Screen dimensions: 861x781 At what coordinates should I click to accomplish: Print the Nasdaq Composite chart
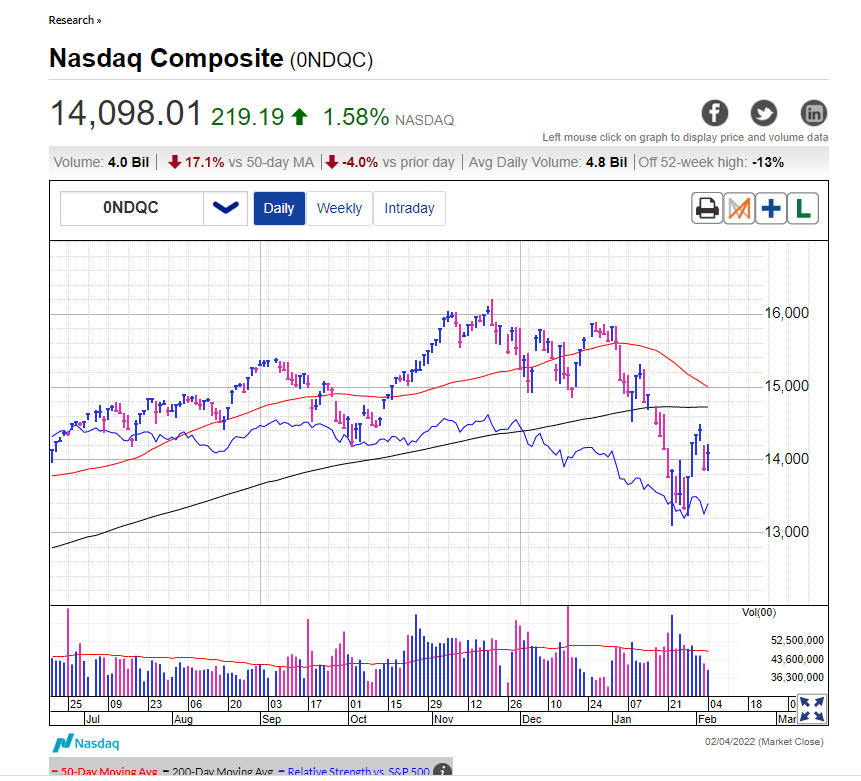point(707,209)
